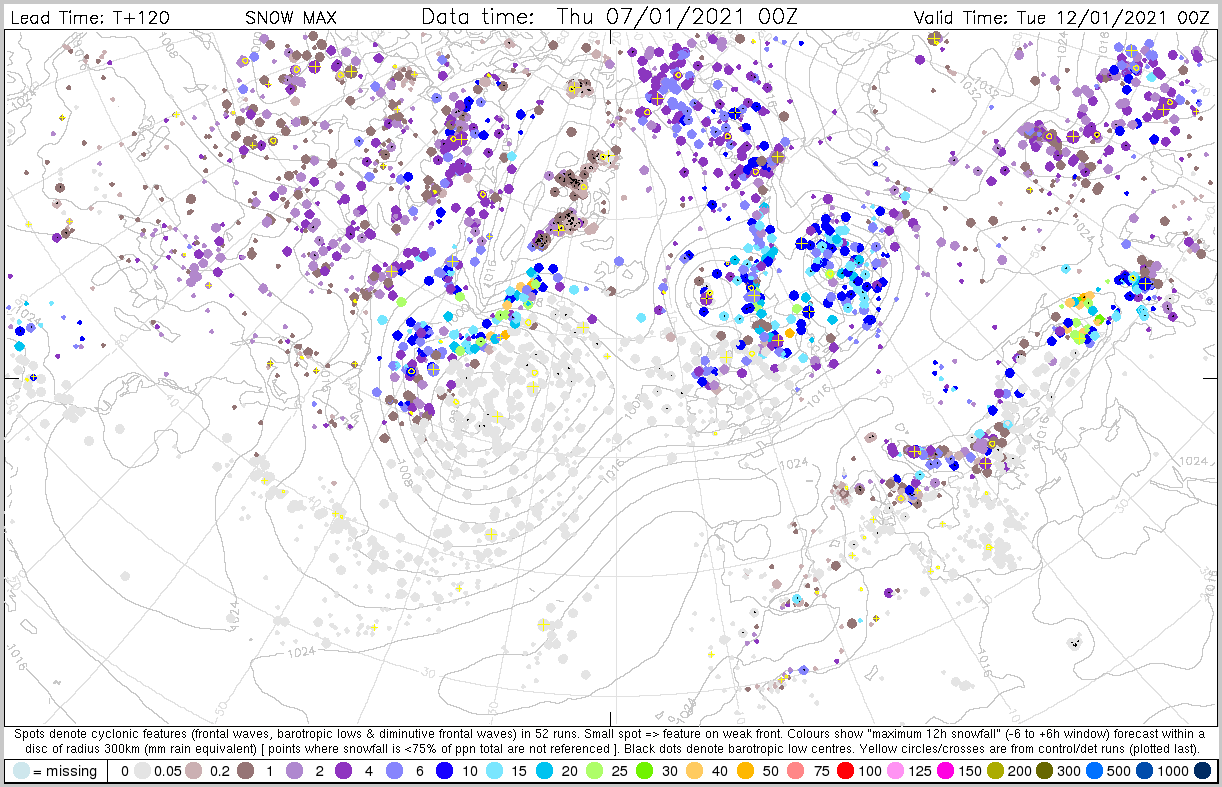Viewport: 1222px width, 787px height.
Task: Click the pale pink swatch between 0.05 and 0.2
Action: (x=193, y=771)
